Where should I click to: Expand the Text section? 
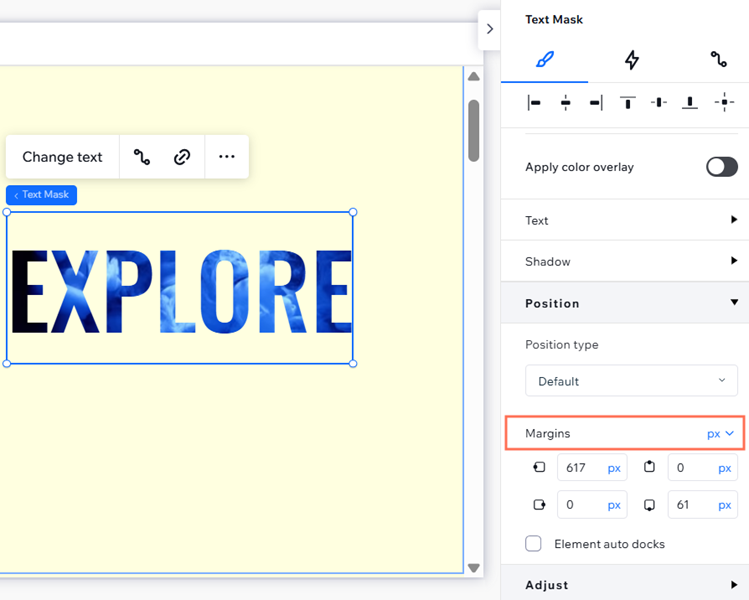coord(631,220)
